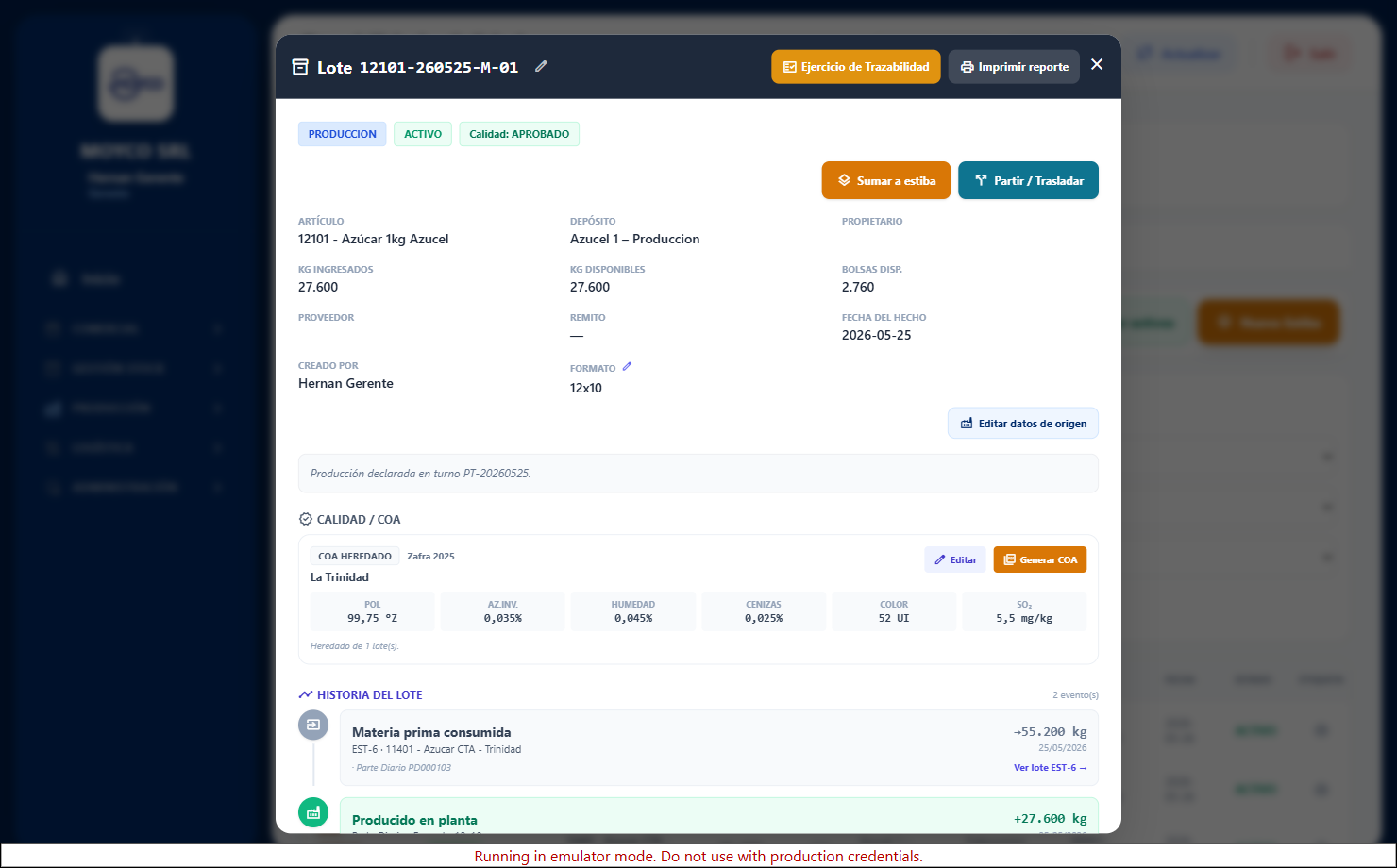Follow the Ver lote EST-6 link
This screenshot has width=1397, height=868.
1050,768
